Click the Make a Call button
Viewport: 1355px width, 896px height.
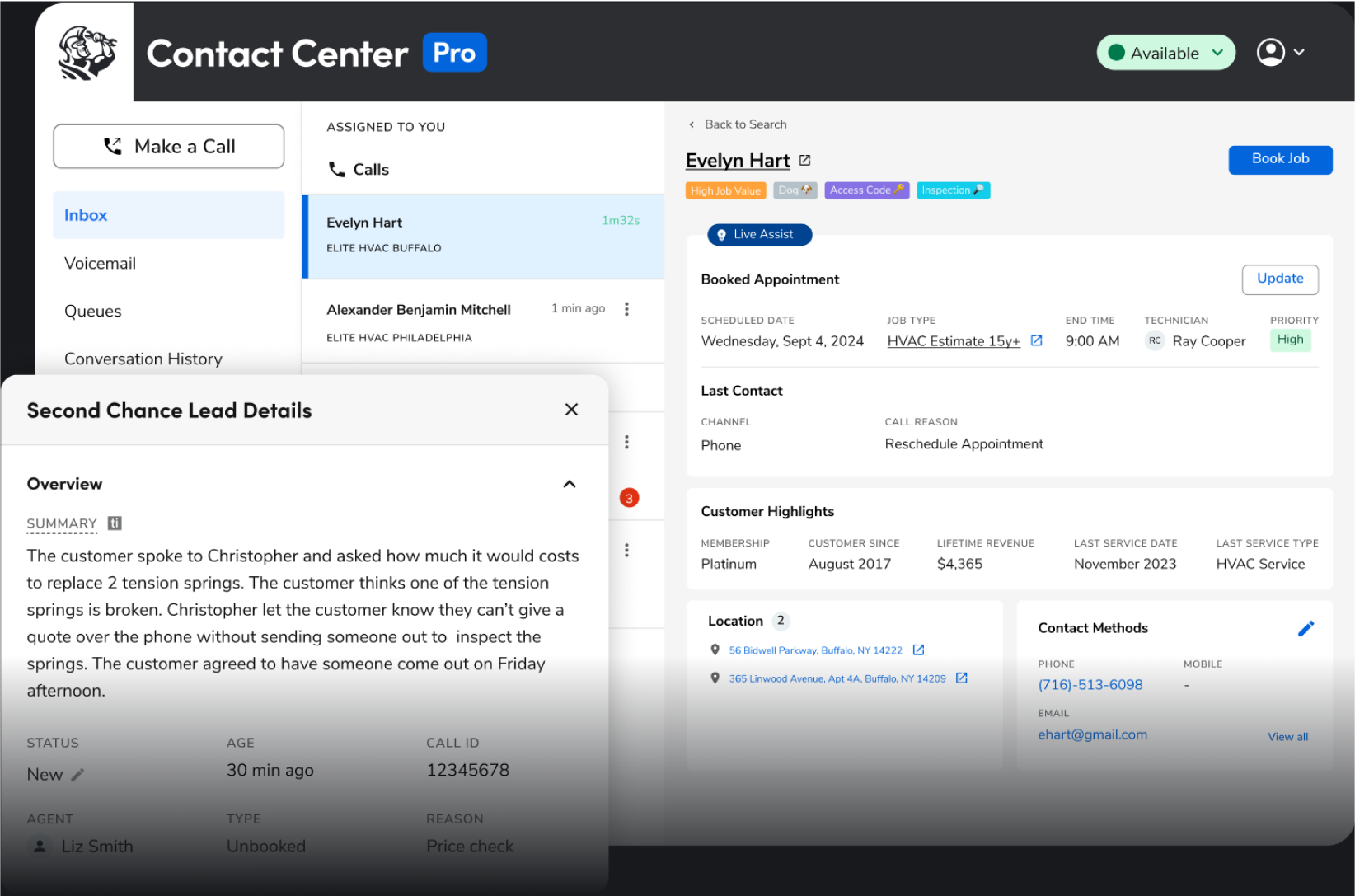168,147
